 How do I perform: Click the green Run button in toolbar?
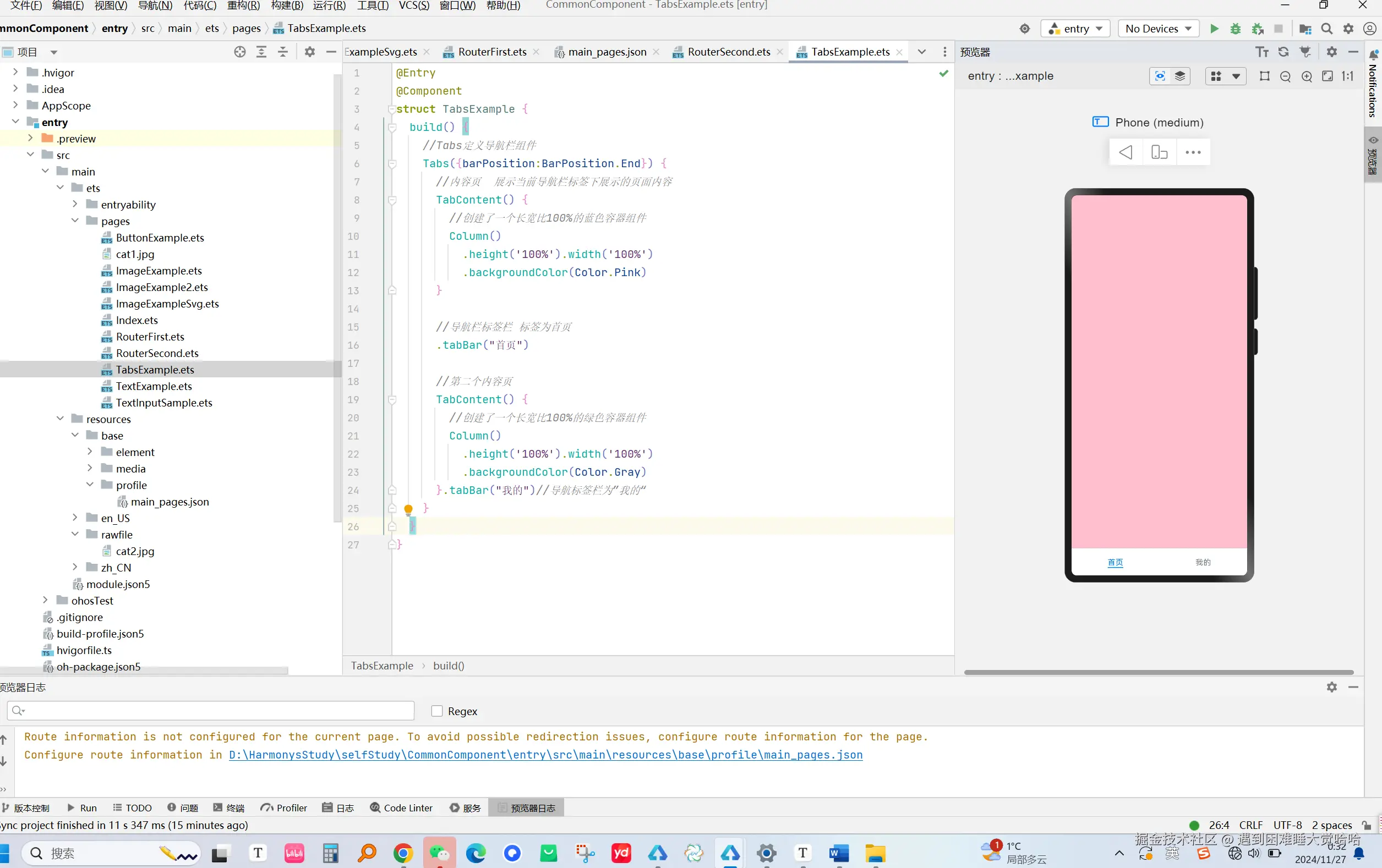[x=1214, y=29]
